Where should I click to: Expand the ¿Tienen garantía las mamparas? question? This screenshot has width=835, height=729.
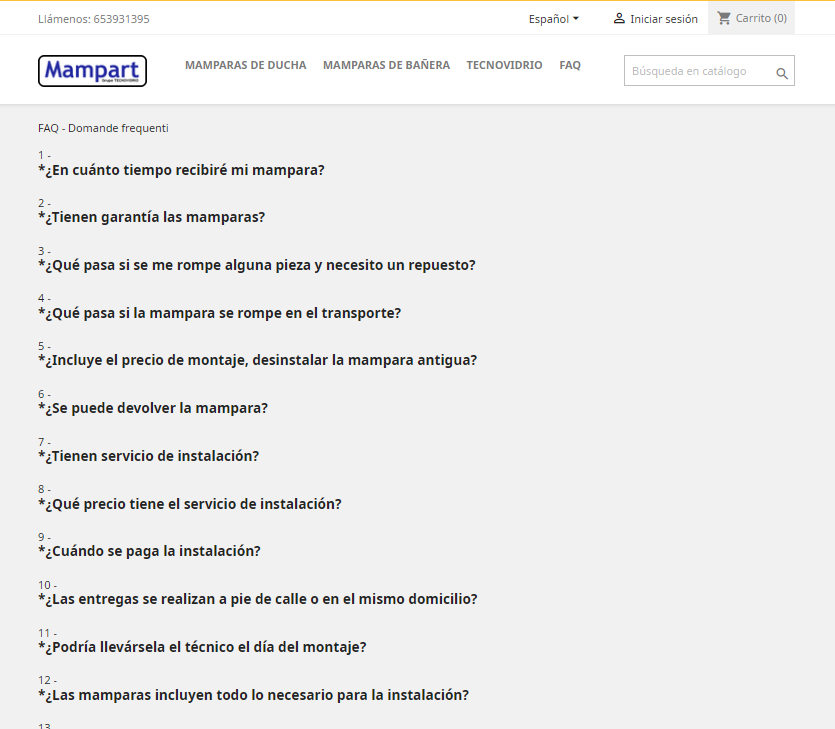pos(151,217)
